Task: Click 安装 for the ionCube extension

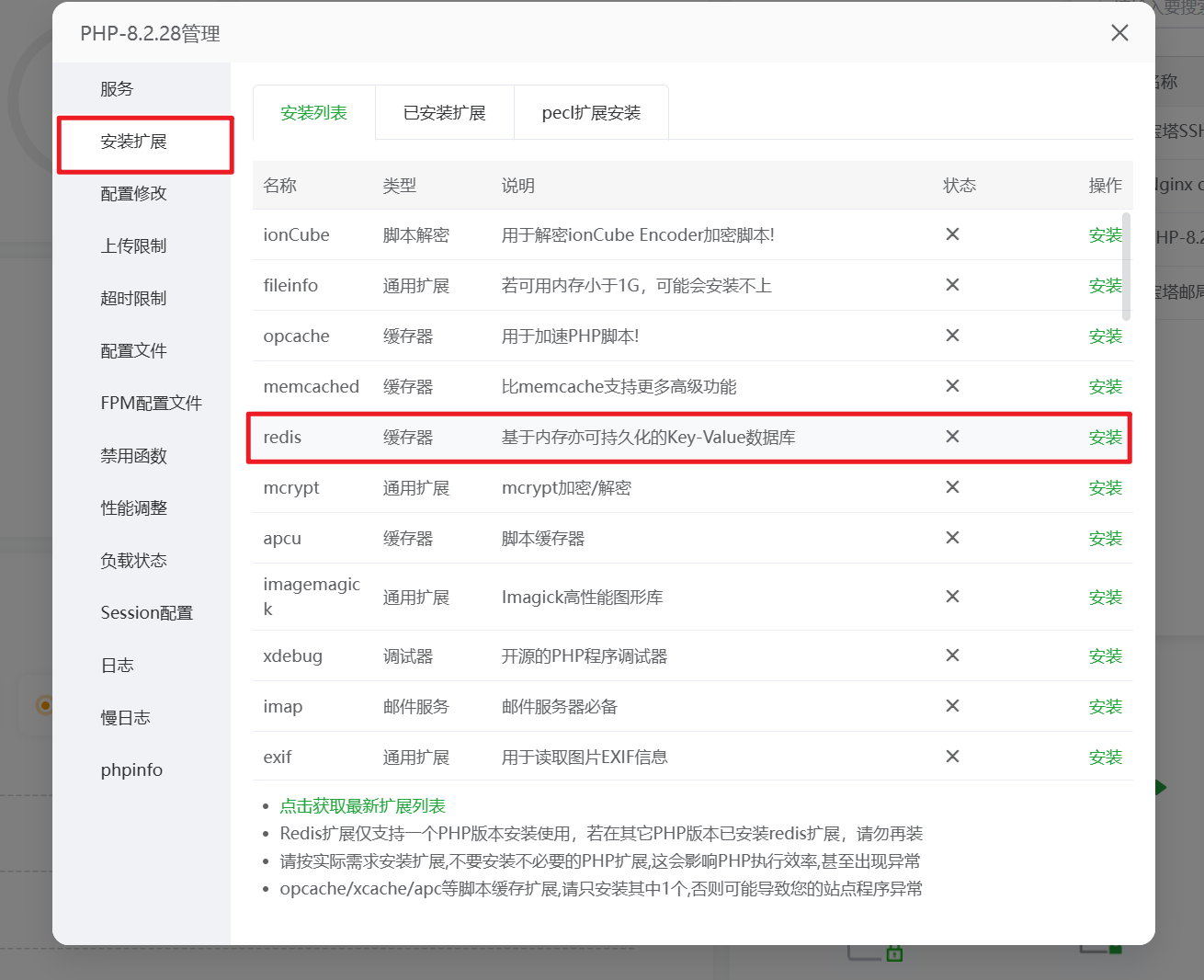Action: (x=1105, y=235)
